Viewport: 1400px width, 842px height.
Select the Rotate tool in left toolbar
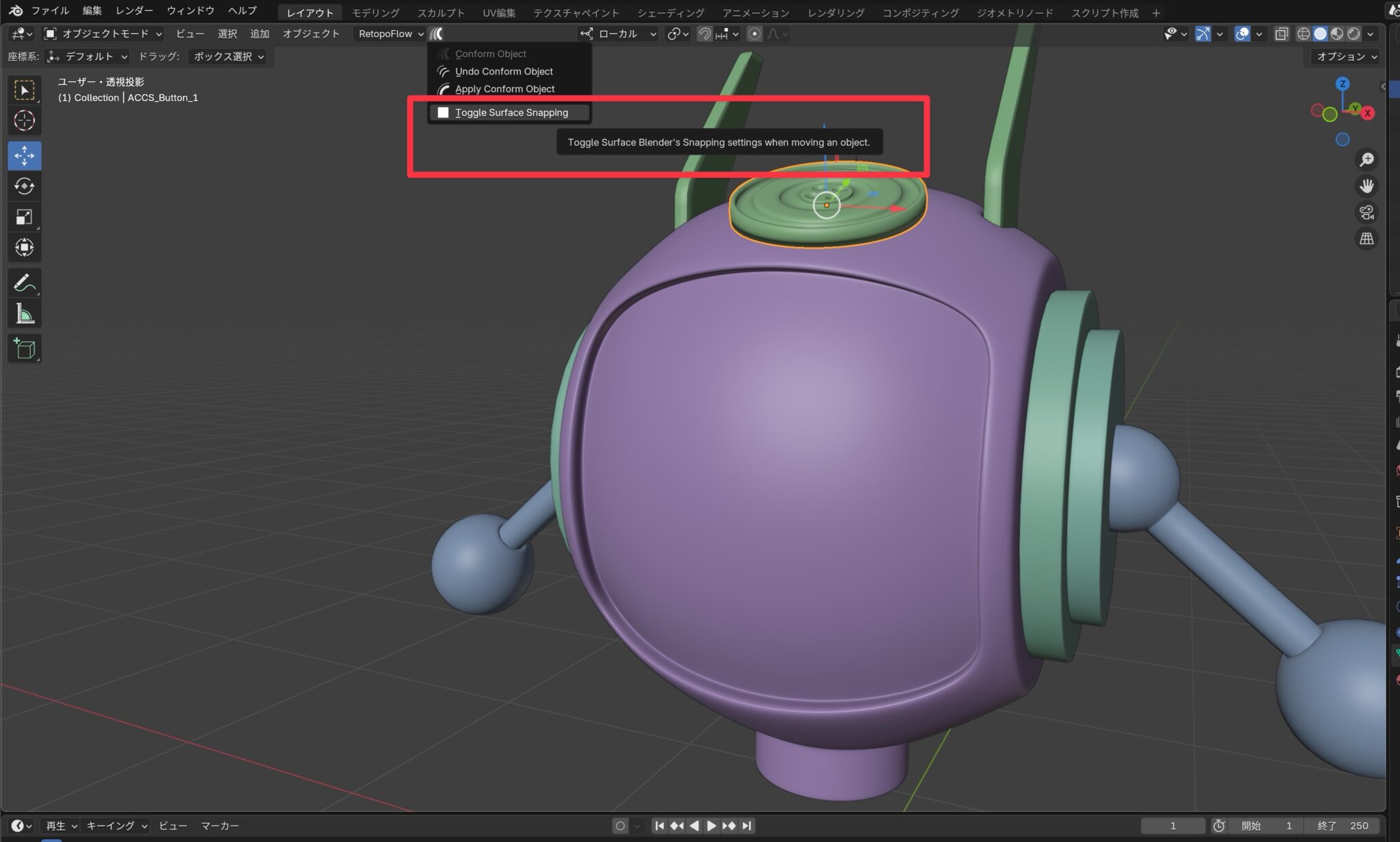coord(24,186)
